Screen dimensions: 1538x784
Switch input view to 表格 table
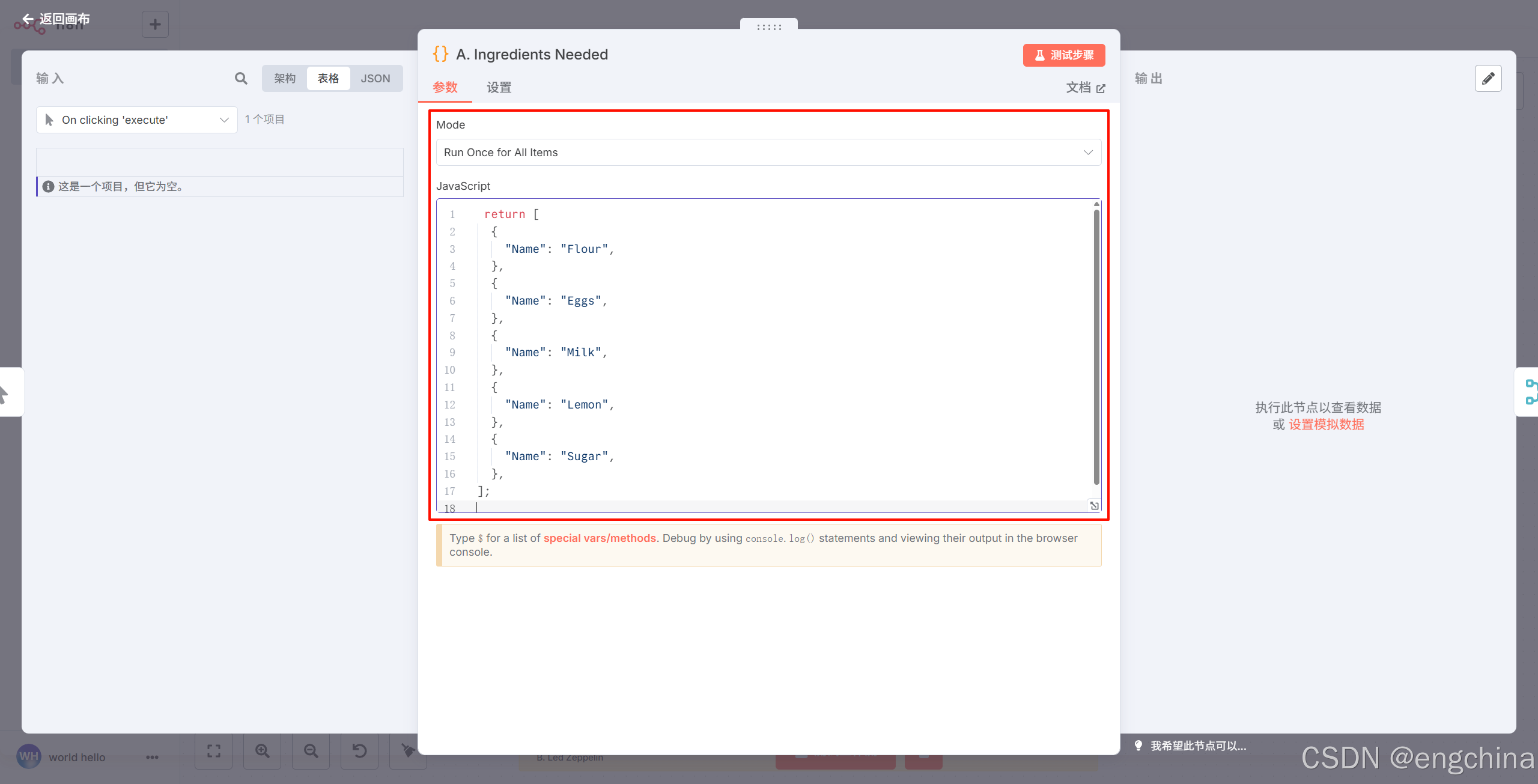point(328,79)
